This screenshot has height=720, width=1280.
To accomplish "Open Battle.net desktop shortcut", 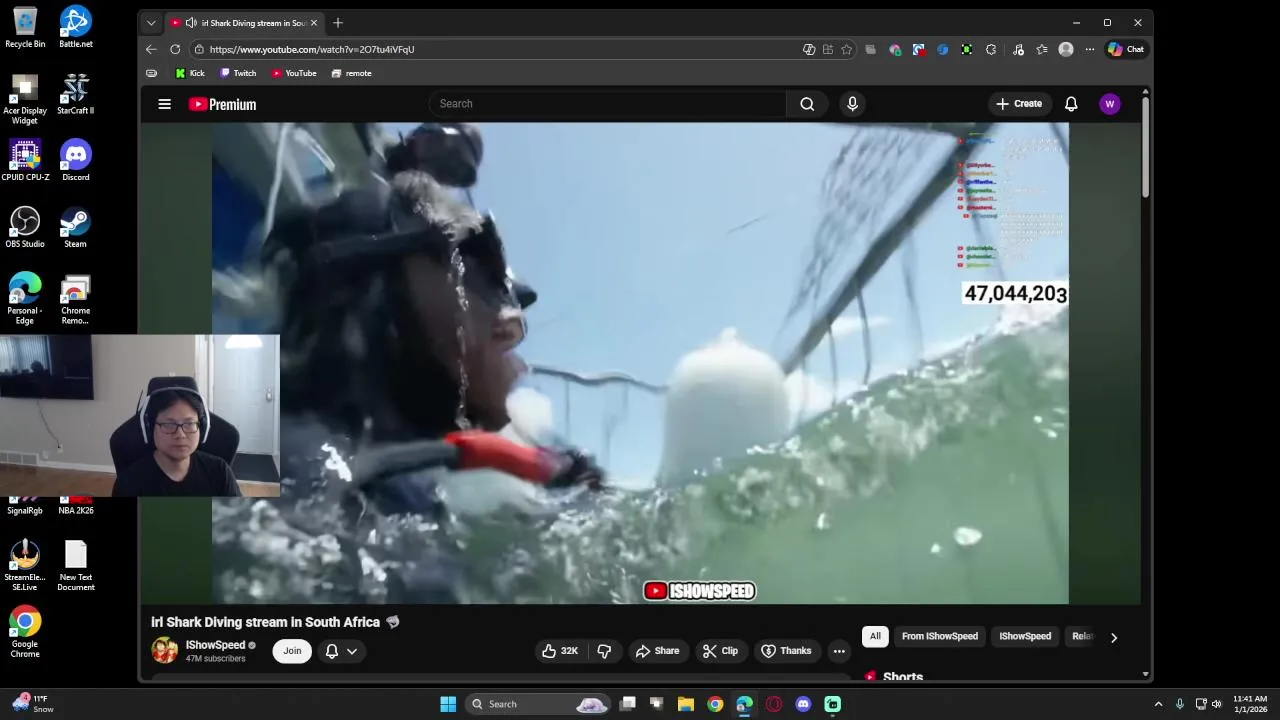I will tap(76, 27).
